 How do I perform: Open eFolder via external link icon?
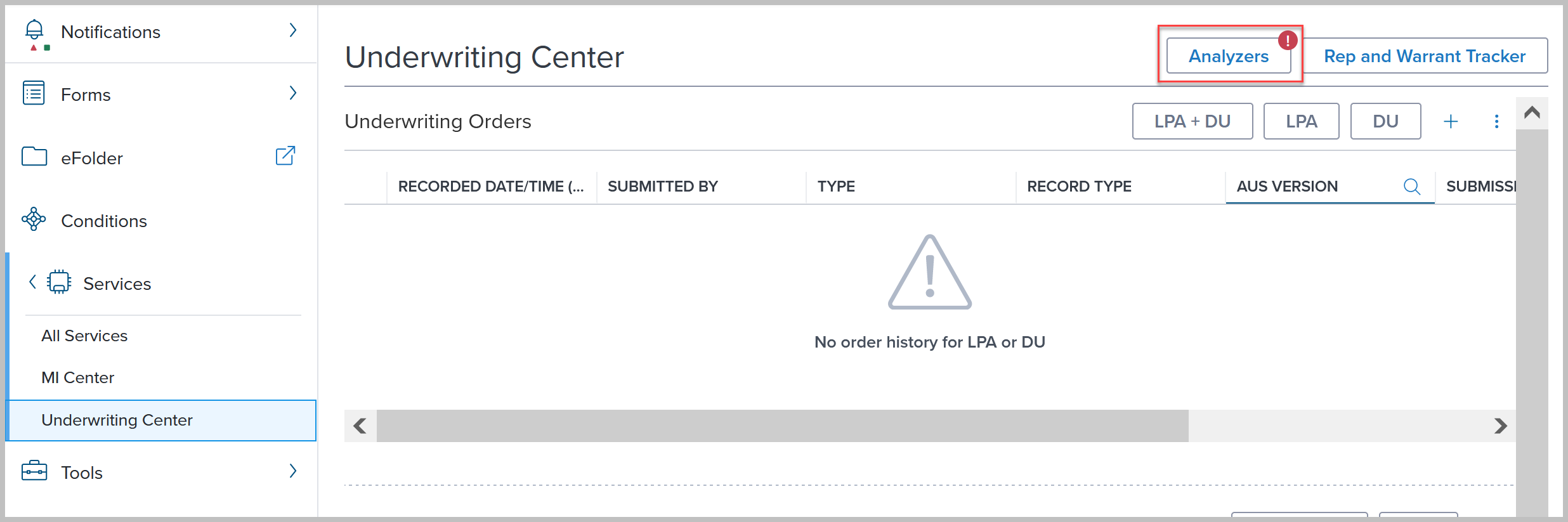click(285, 156)
